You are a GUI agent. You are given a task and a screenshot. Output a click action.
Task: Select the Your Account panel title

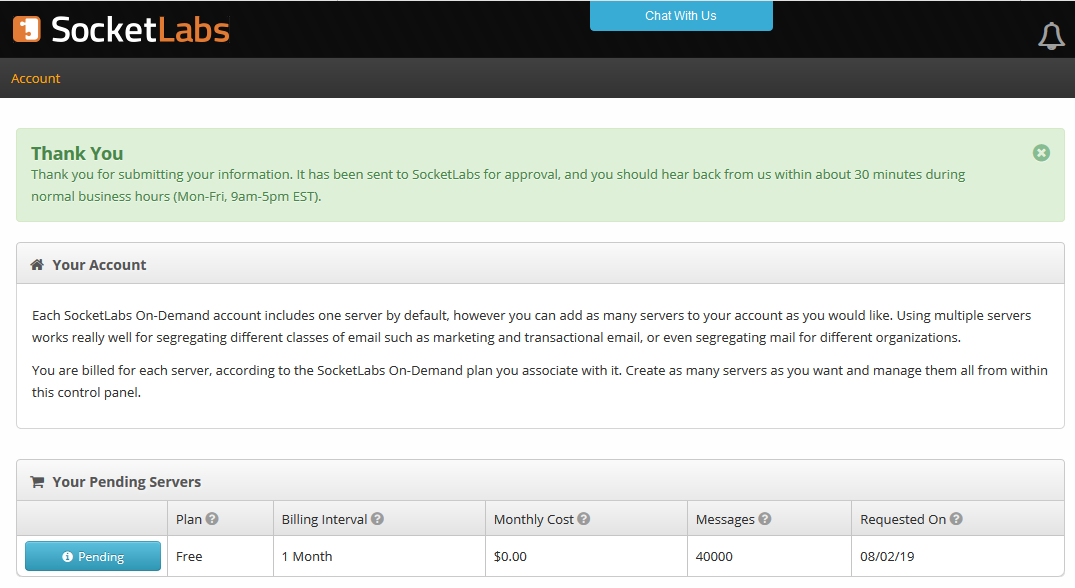(99, 265)
